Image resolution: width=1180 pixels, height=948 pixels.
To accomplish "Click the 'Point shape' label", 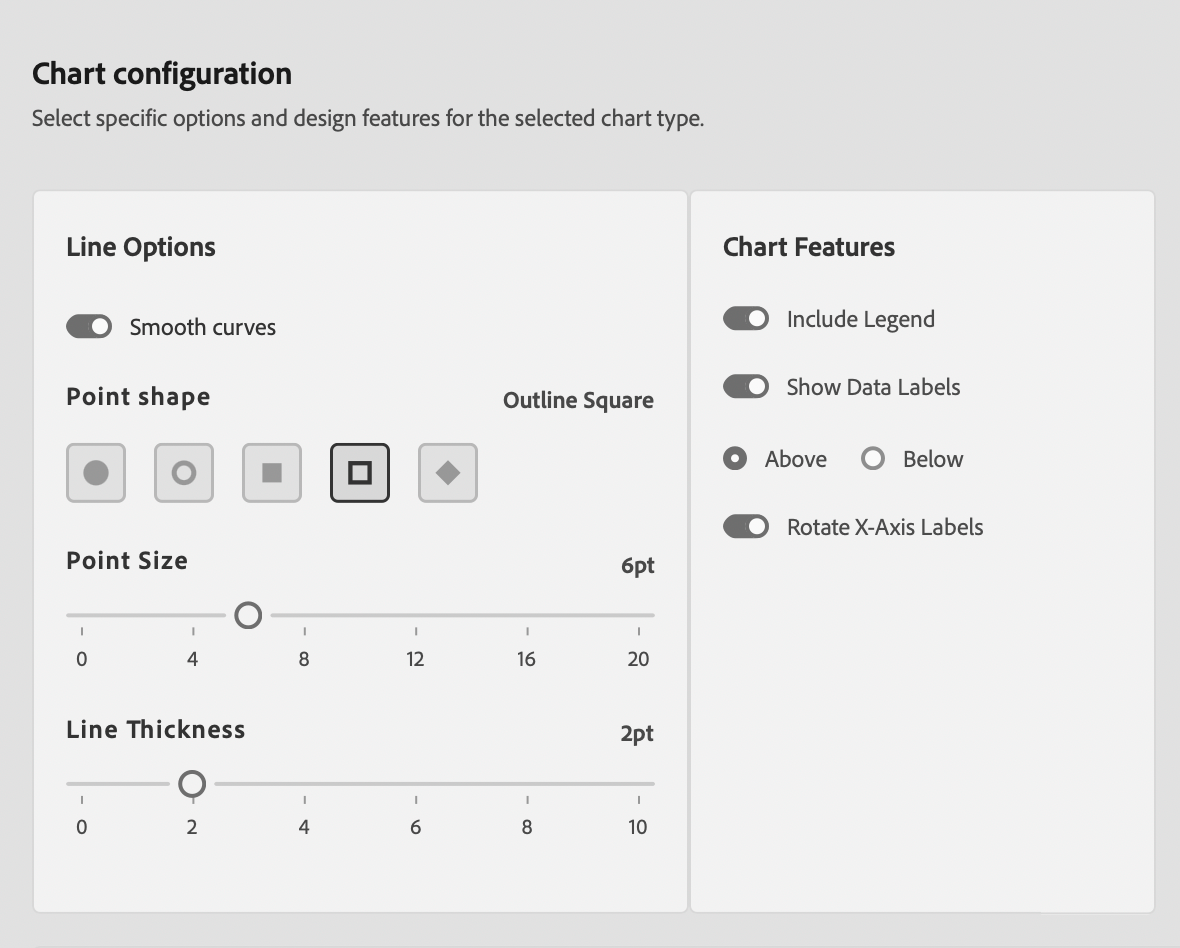I will 138,397.
